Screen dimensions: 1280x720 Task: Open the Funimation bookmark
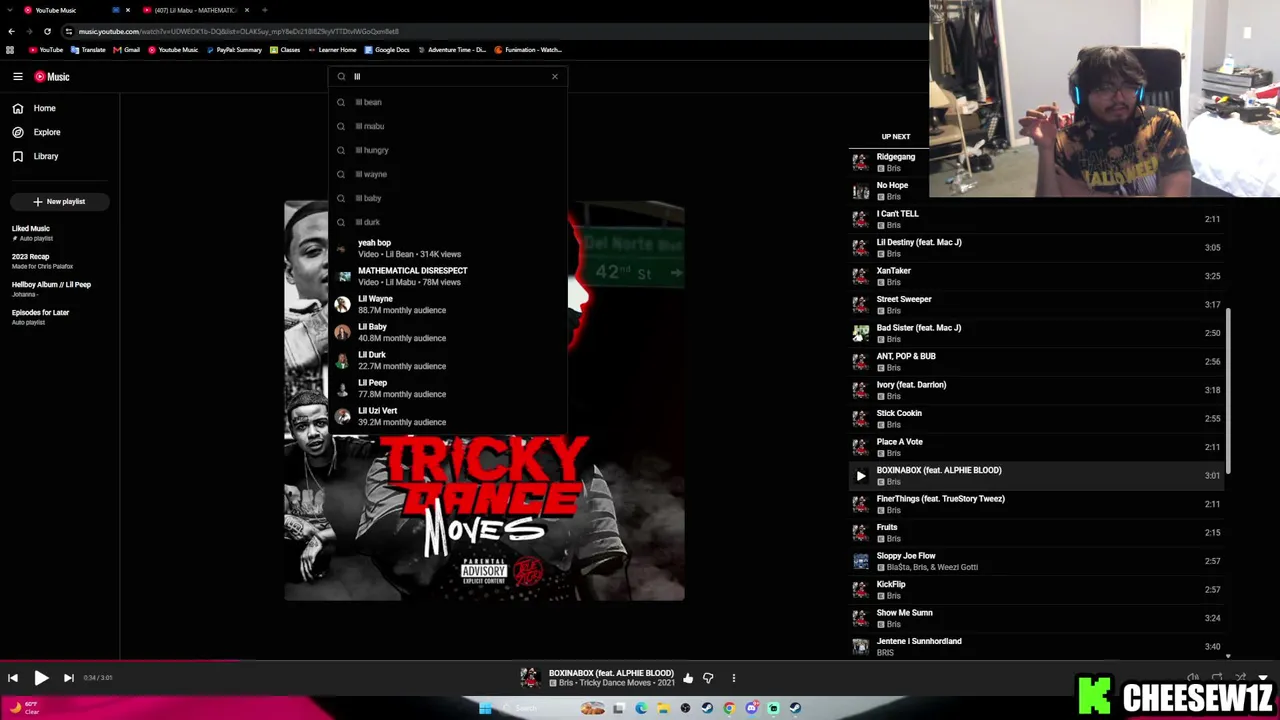point(527,50)
